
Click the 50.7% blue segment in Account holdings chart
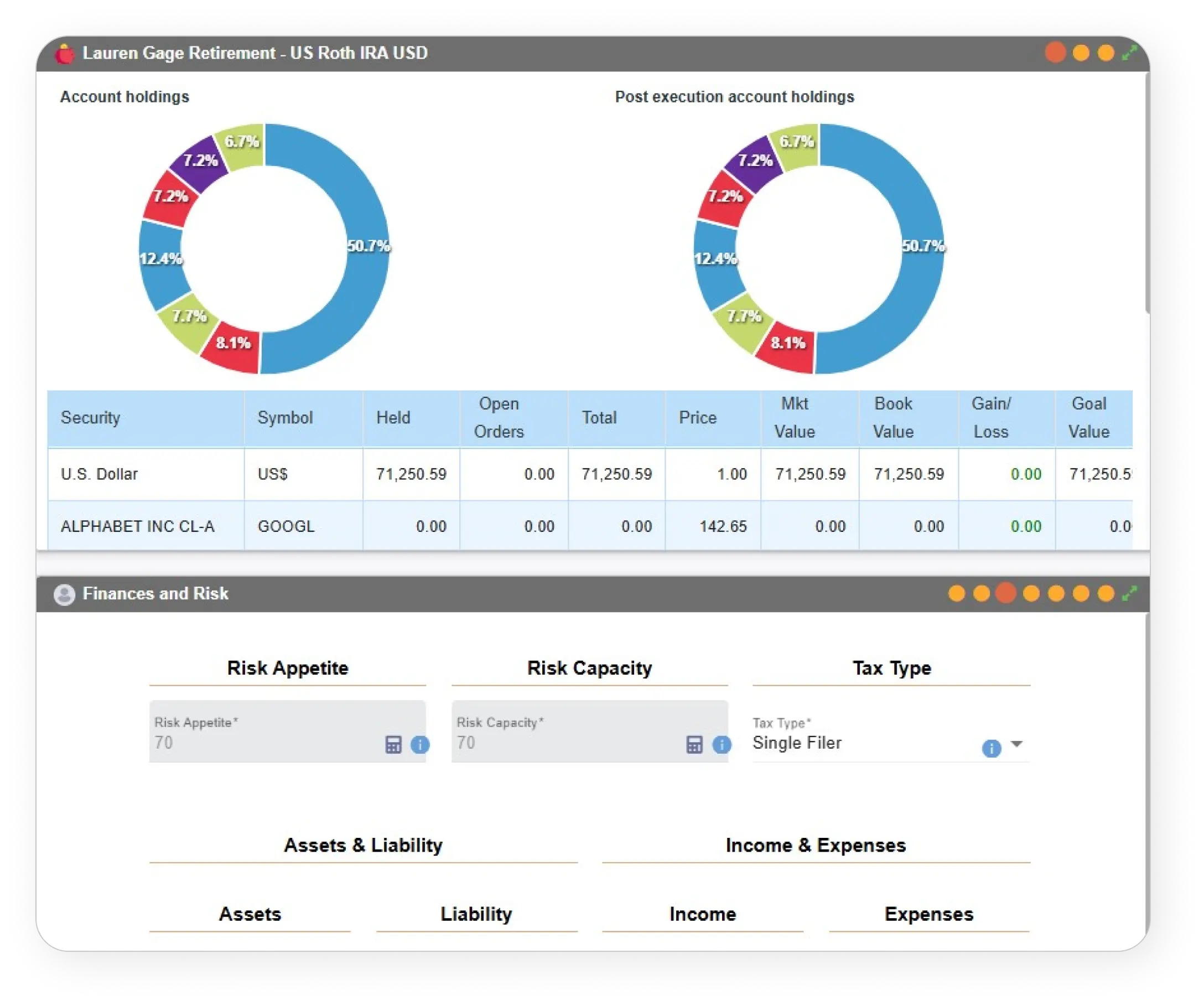click(x=369, y=246)
